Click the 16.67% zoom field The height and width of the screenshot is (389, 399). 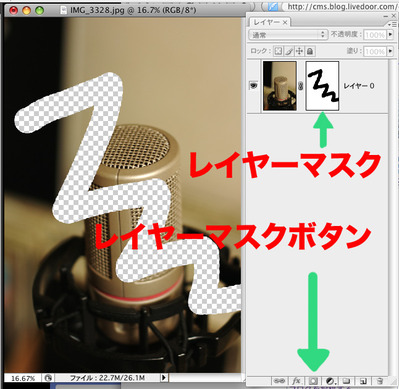pyautogui.click(x=23, y=378)
